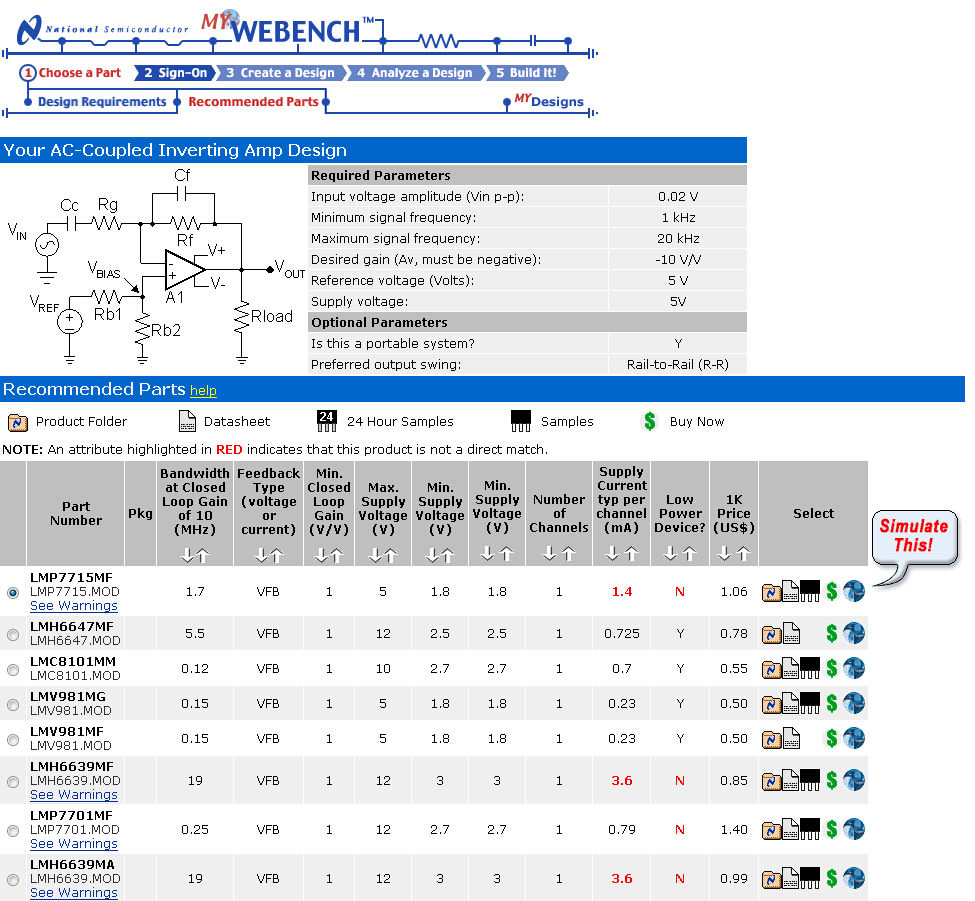Buy LMH6639MF via dollar icon
The image size is (975, 901).
point(832,780)
